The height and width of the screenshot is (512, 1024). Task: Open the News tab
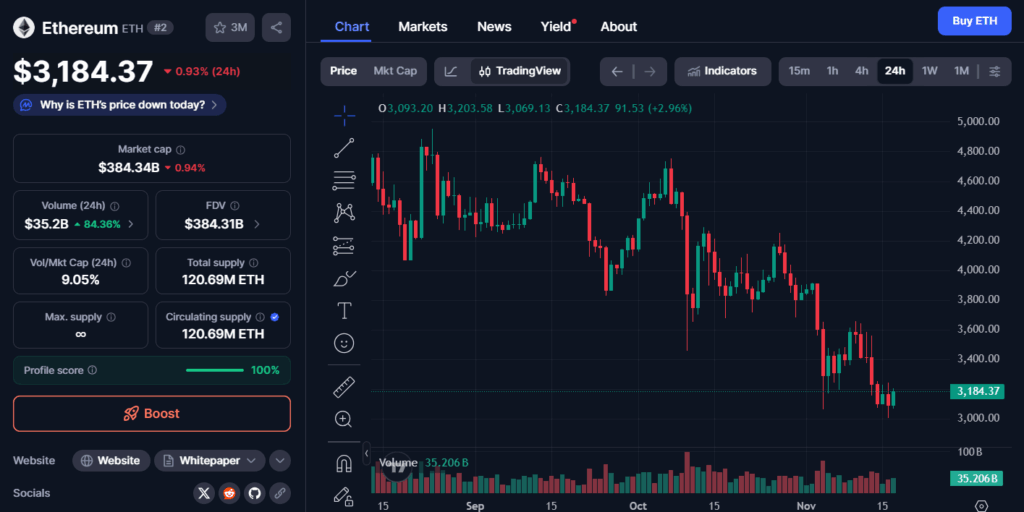(494, 27)
